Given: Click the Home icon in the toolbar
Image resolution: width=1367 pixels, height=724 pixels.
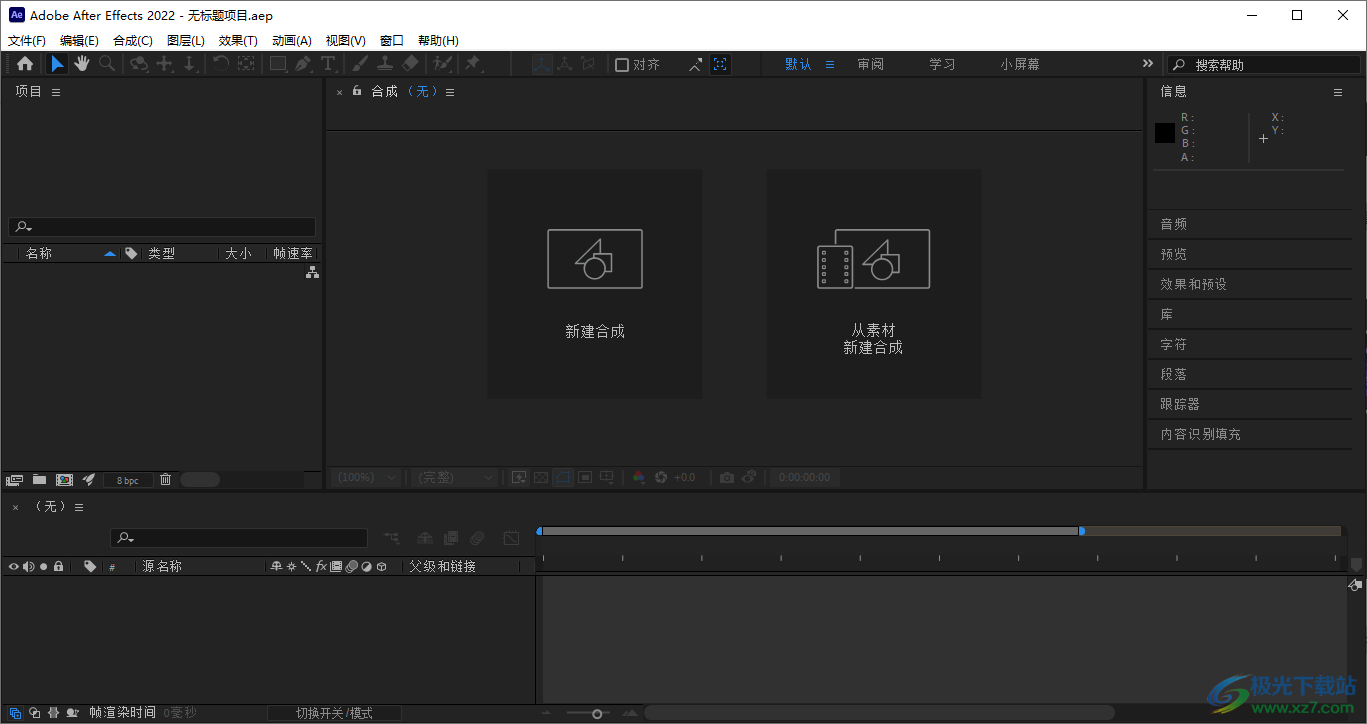Looking at the screenshot, I should (25, 64).
